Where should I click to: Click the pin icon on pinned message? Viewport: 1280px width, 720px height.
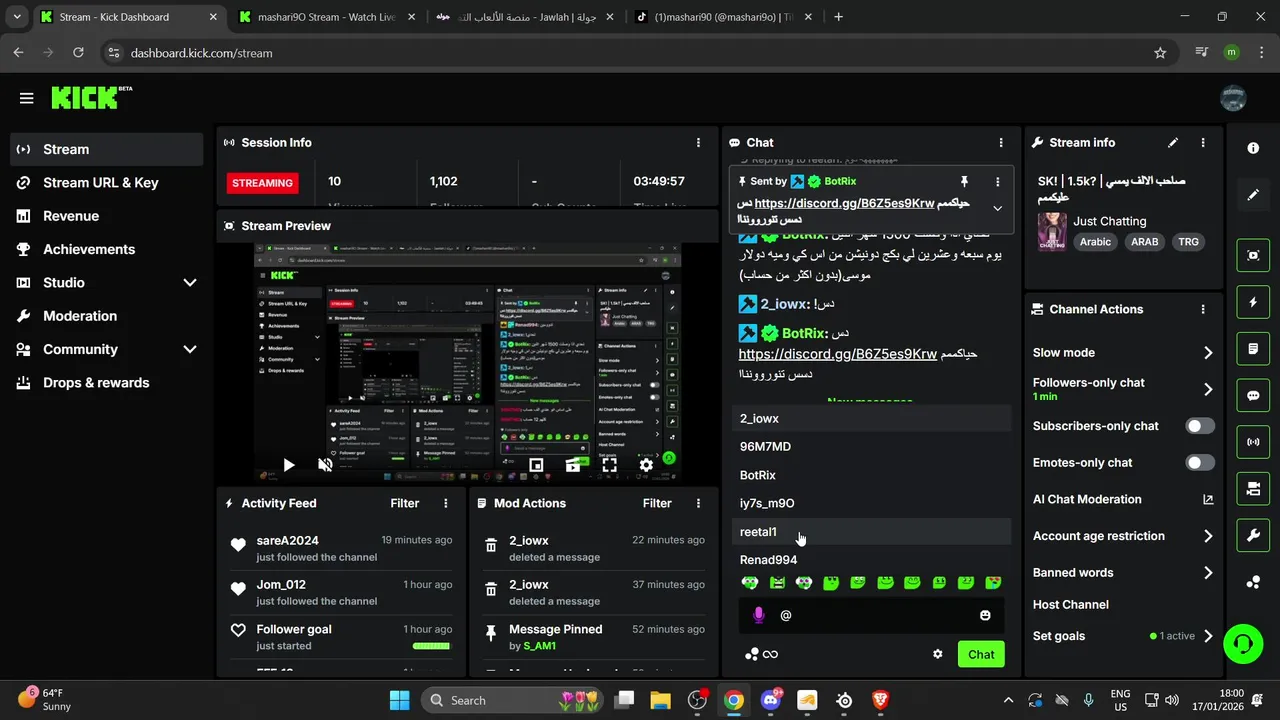click(x=964, y=182)
